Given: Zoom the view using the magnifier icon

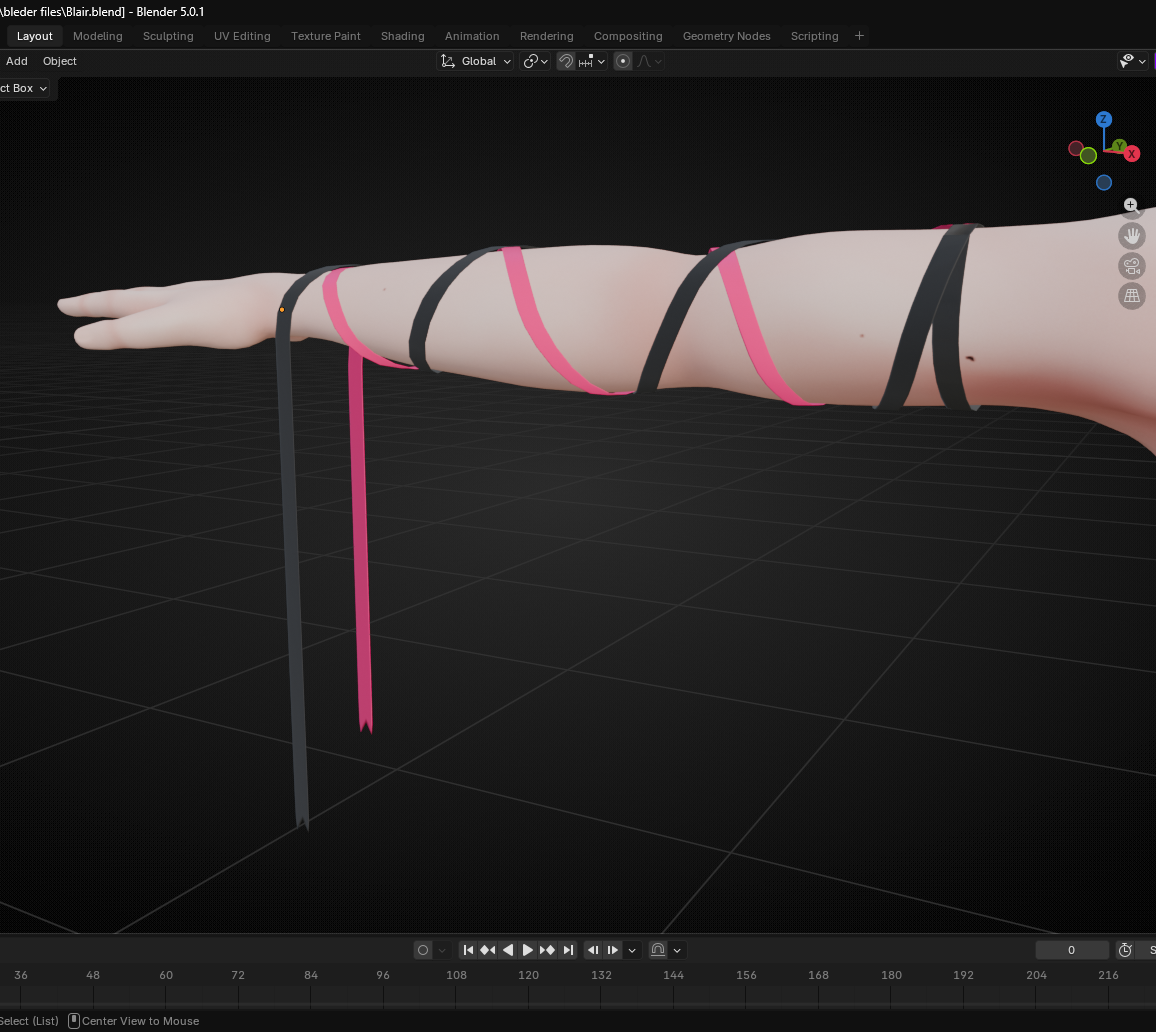Looking at the screenshot, I should point(1131,207).
